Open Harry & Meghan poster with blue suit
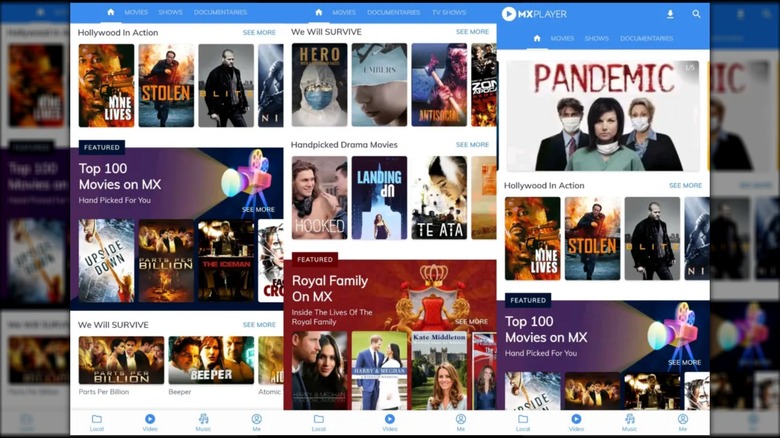The height and width of the screenshot is (438, 780). [x=379, y=371]
